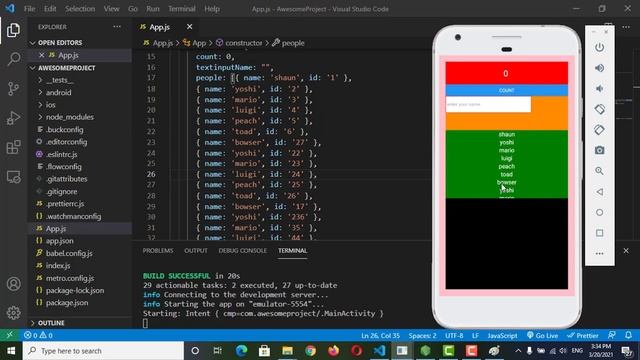Open editor more actions menu
The image size is (640, 360).
[x=626, y=27]
